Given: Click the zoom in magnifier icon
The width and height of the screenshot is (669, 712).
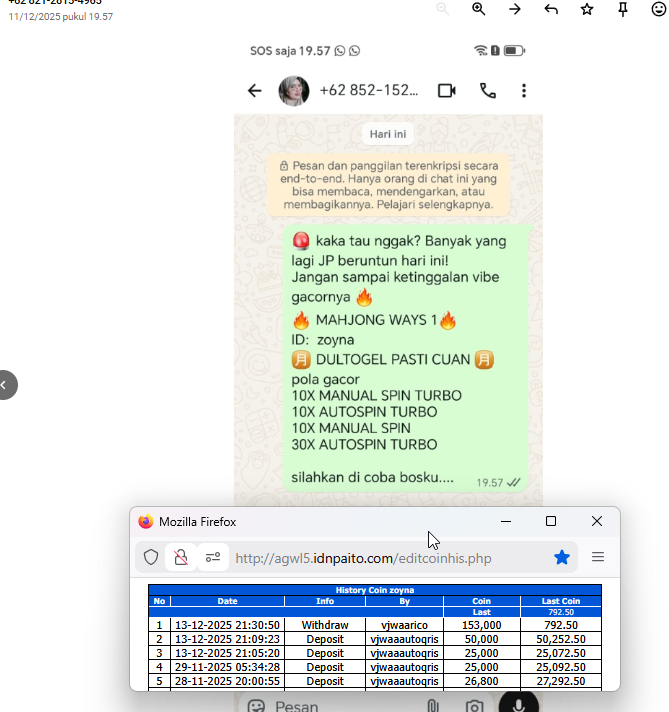Looking at the screenshot, I should (x=478, y=9).
